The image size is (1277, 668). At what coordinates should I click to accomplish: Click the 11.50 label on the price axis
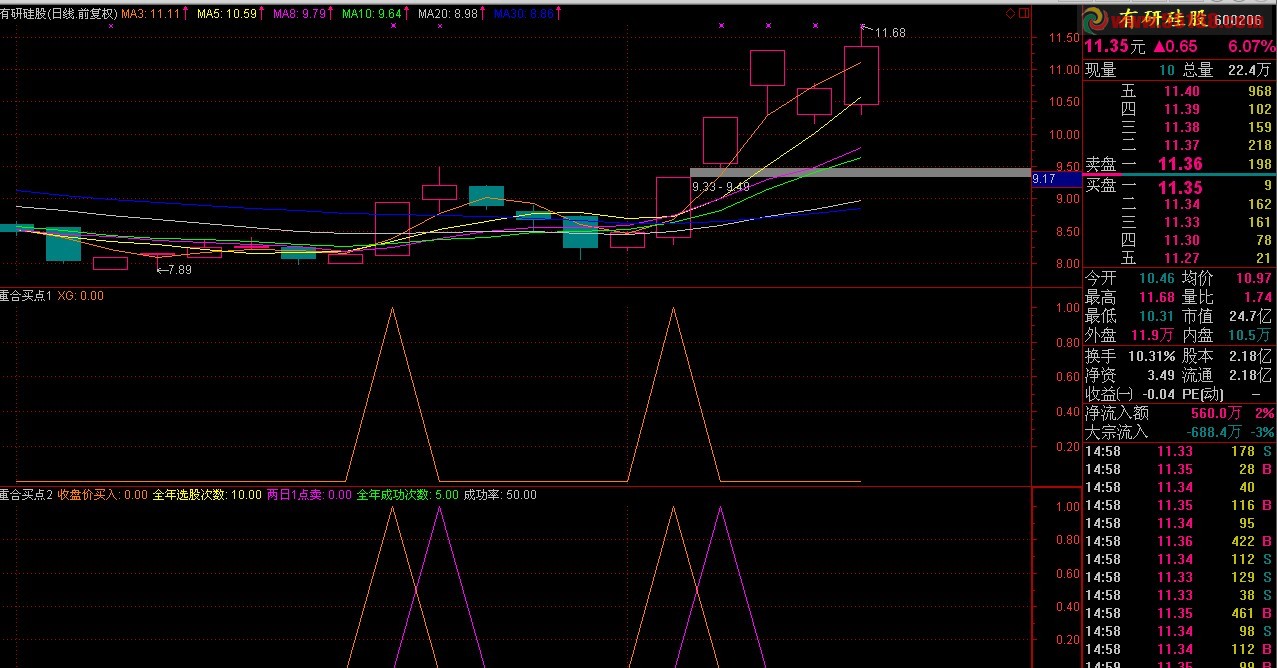click(1063, 38)
